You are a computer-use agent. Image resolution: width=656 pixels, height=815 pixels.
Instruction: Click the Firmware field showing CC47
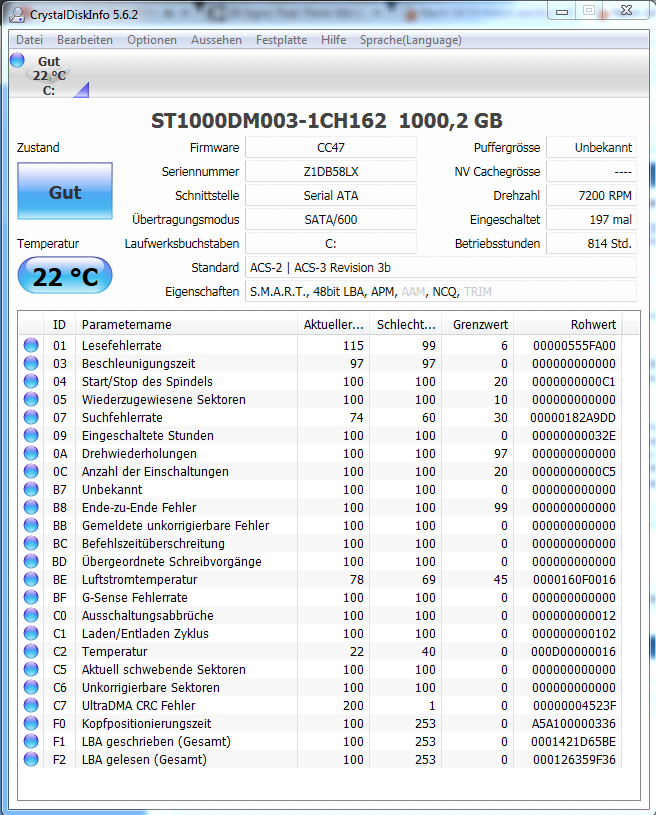331,148
